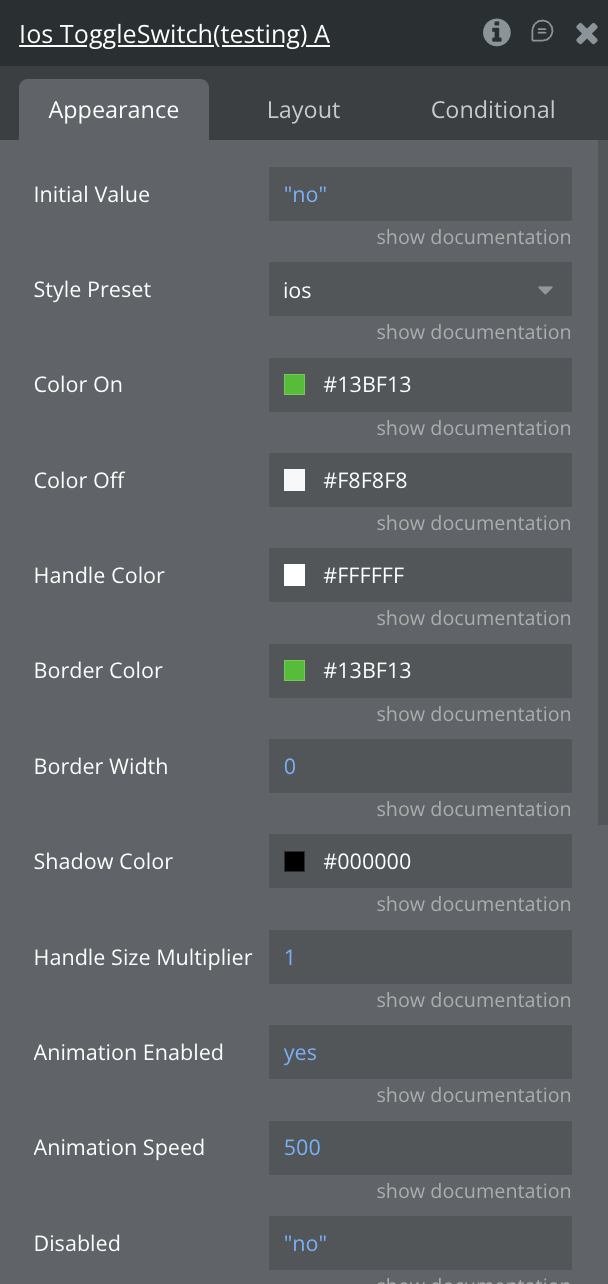Show documentation for Initial Value
608x1284 pixels.
[x=473, y=237]
